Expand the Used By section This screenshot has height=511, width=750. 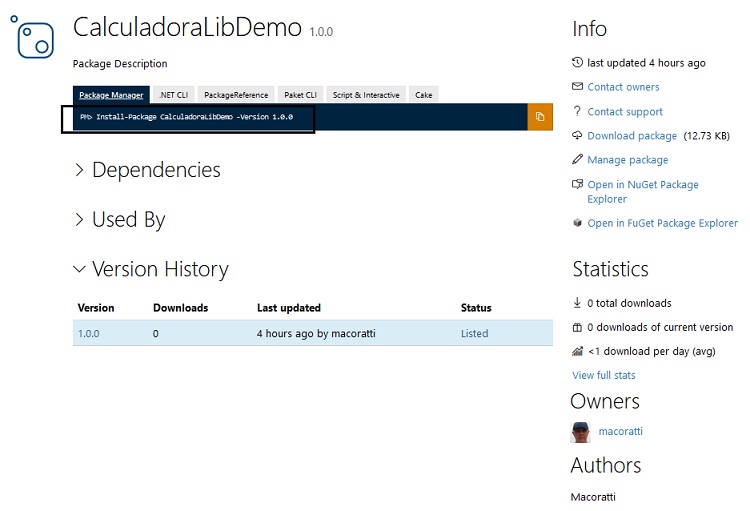(x=120, y=220)
